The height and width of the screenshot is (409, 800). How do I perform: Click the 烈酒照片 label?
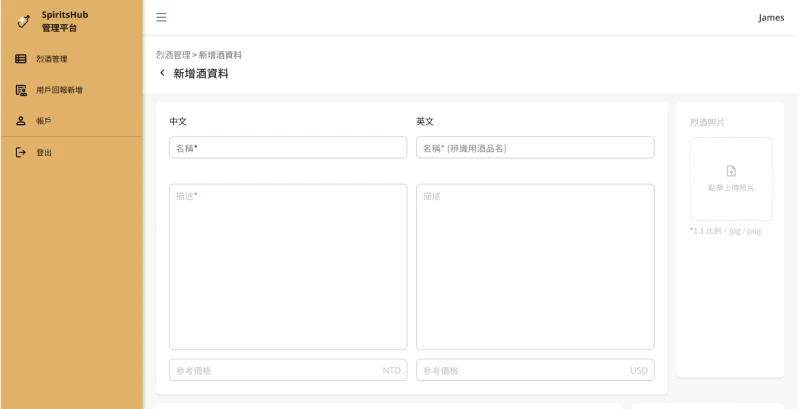coord(707,122)
